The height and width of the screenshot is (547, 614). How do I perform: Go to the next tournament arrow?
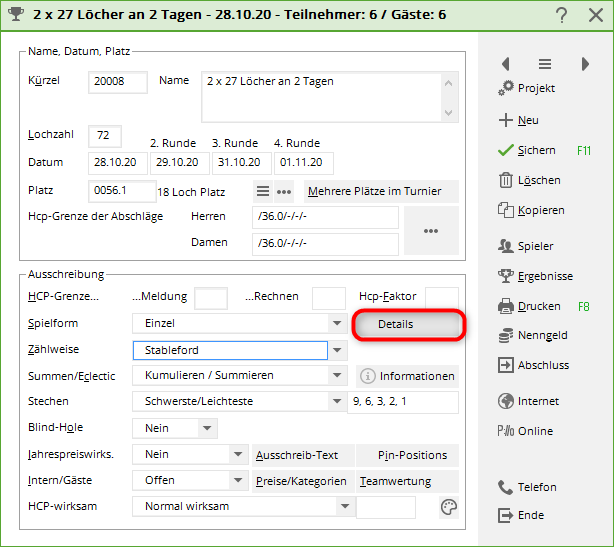click(x=585, y=64)
